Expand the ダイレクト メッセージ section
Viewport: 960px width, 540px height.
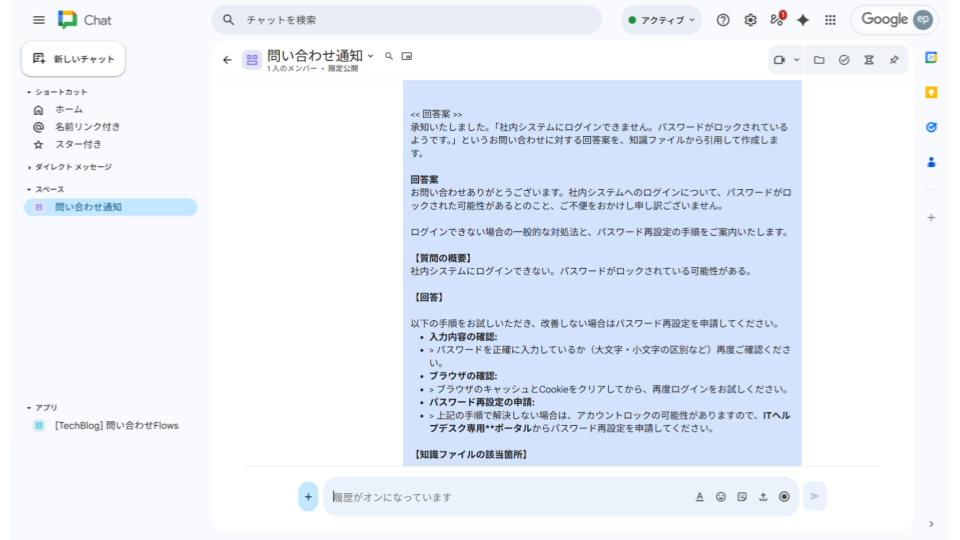point(29,167)
